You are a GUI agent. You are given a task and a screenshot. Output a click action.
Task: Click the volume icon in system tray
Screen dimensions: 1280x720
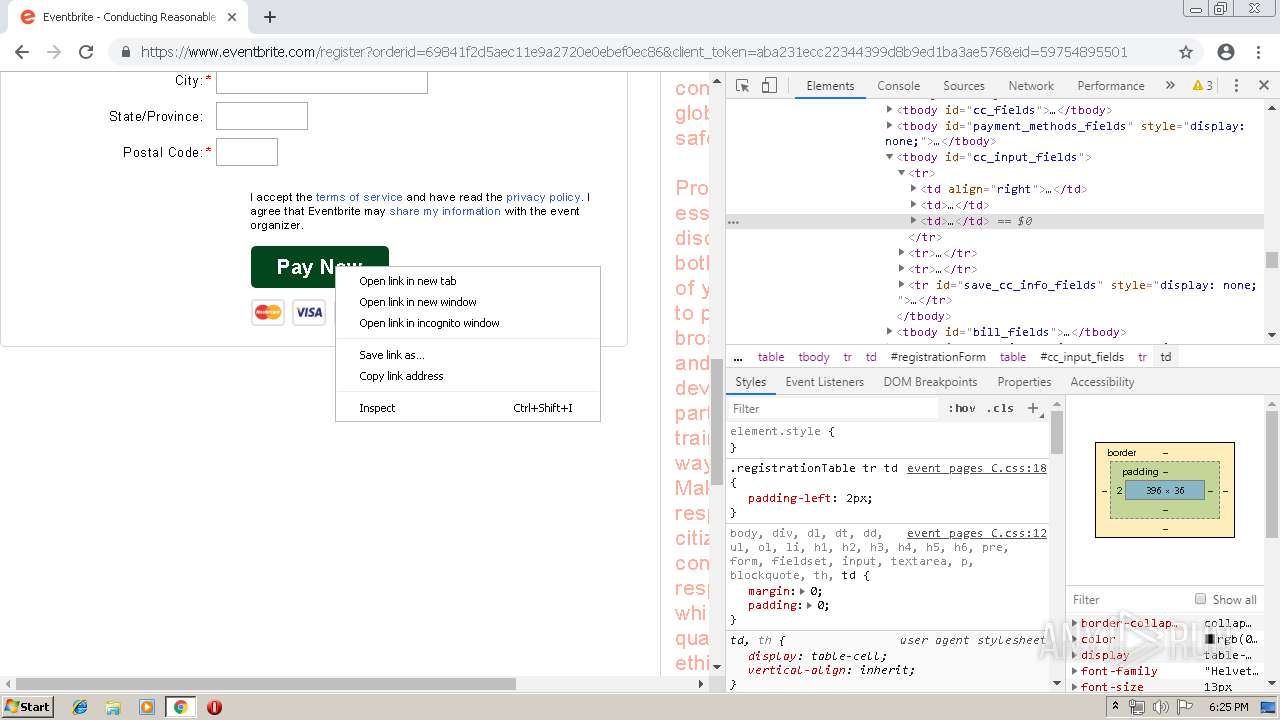pyautogui.click(x=1161, y=707)
